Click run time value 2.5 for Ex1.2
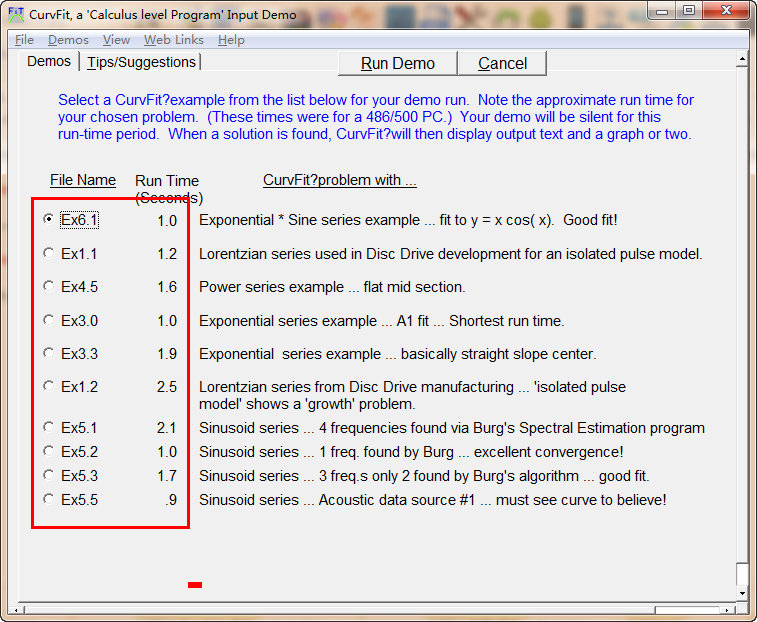 (167, 387)
